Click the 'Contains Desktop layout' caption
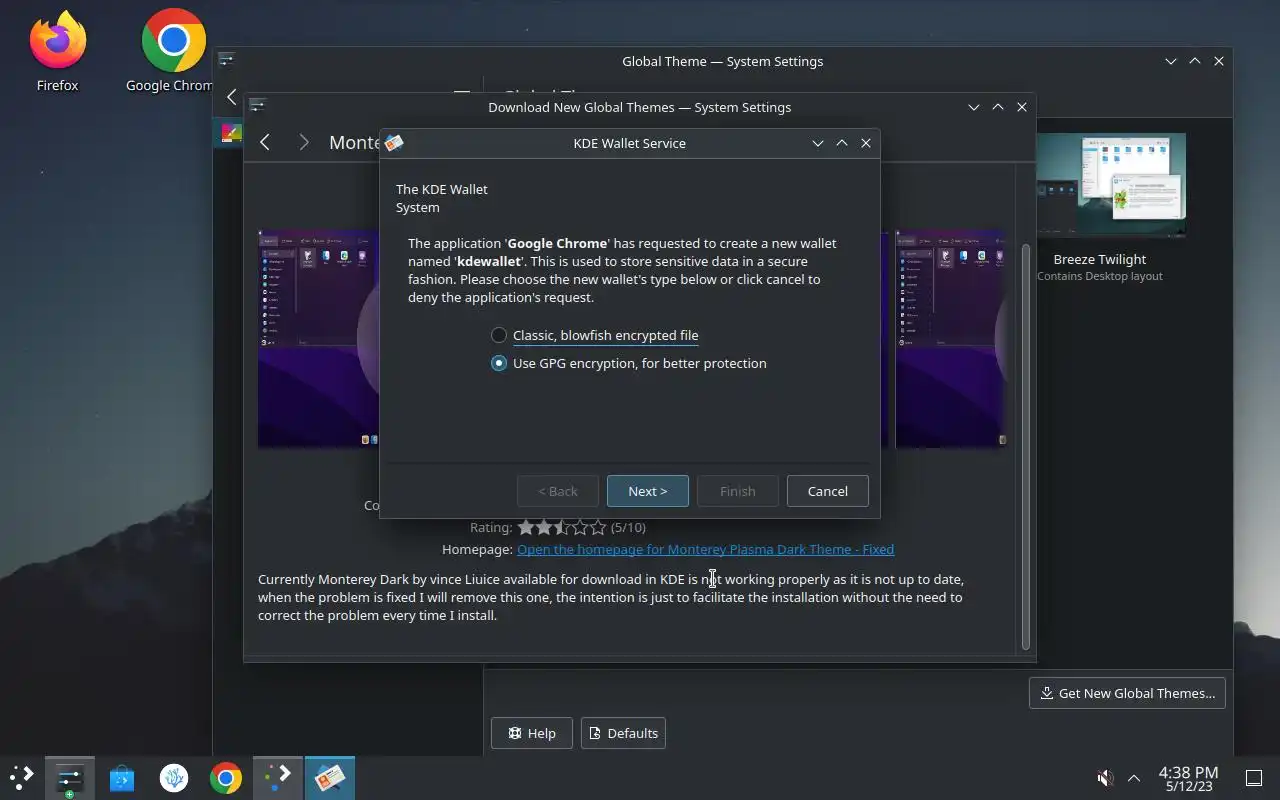This screenshot has width=1280, height=800. pyautogui.click(x=1100, y=276)
